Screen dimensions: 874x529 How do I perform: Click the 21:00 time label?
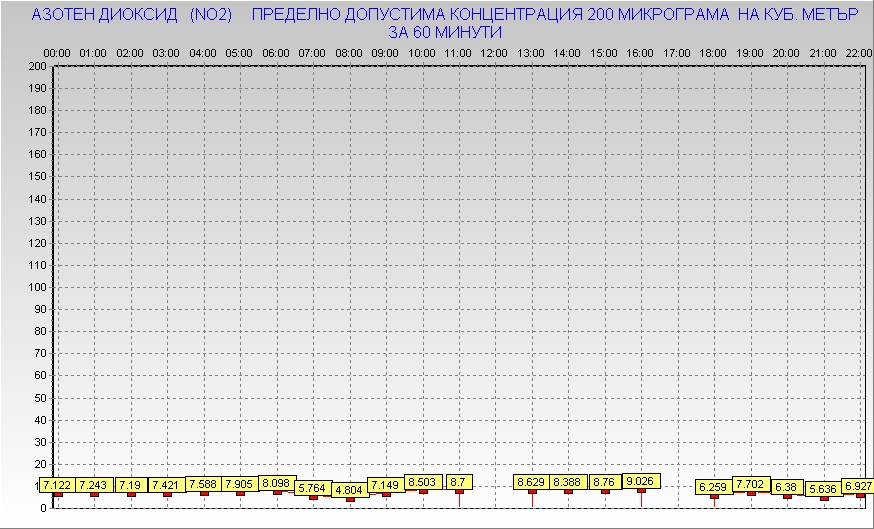(x=823, y=54)
